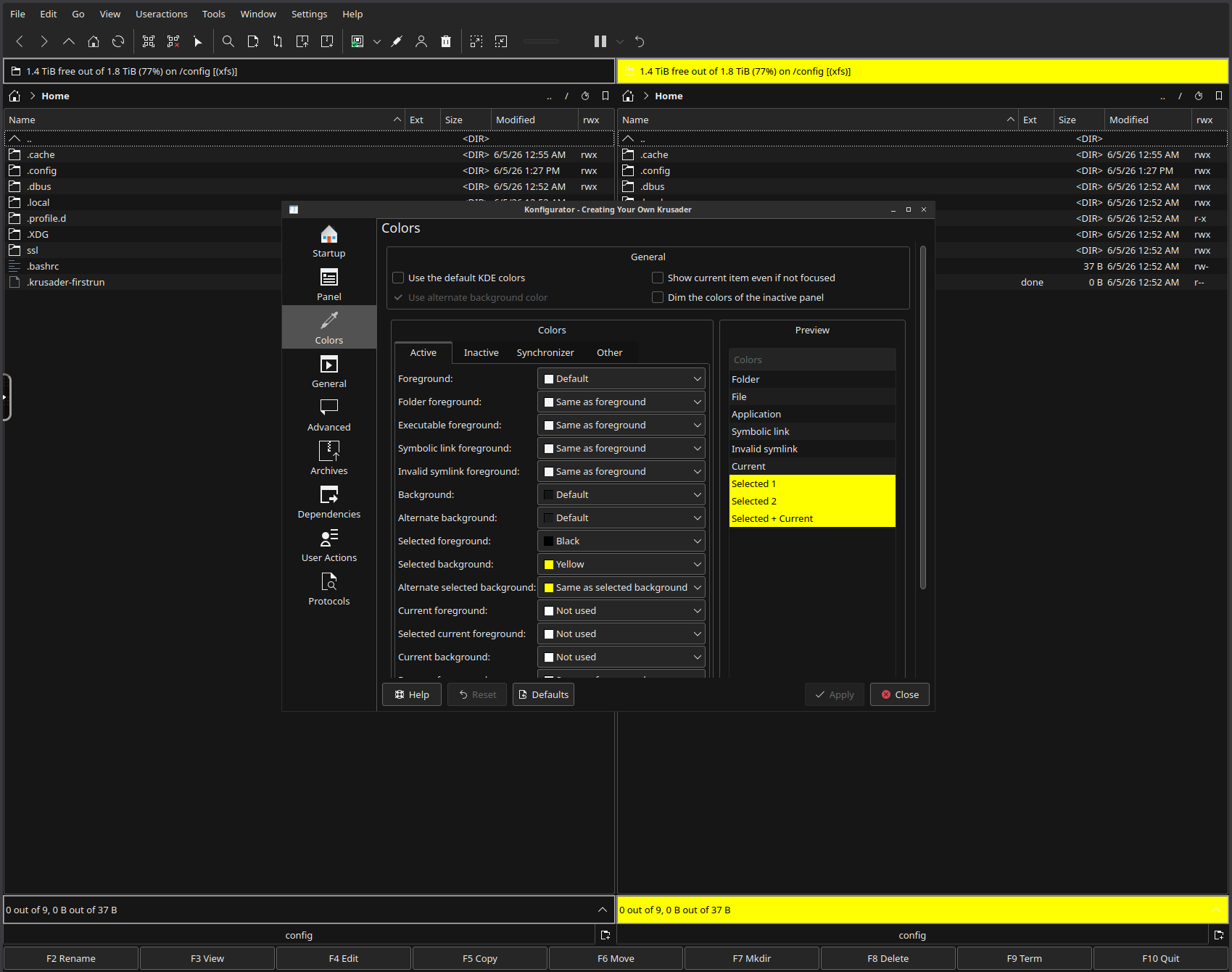1232x972 pixels.
Task: Open the Protocols page in Konfigurator
Action: [x=329, y=589]
